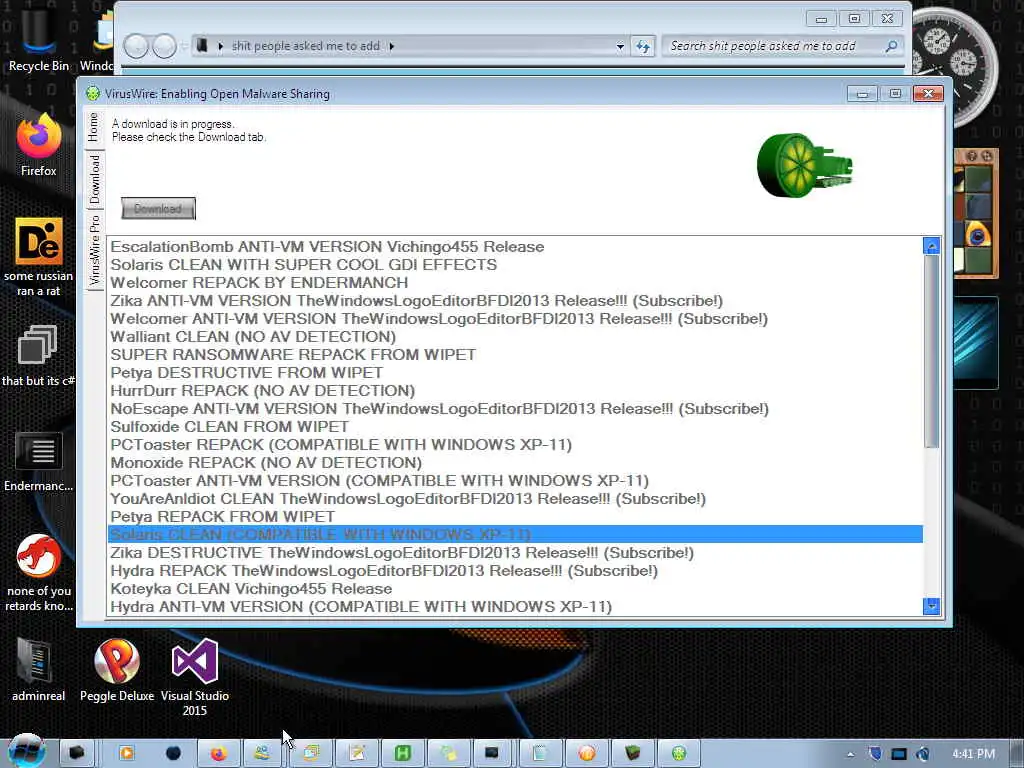The width and height of the screenshot is (1024, 768).
Task: Expand the arrow after 'shit people asked me to add'
Action: (392, 46)
